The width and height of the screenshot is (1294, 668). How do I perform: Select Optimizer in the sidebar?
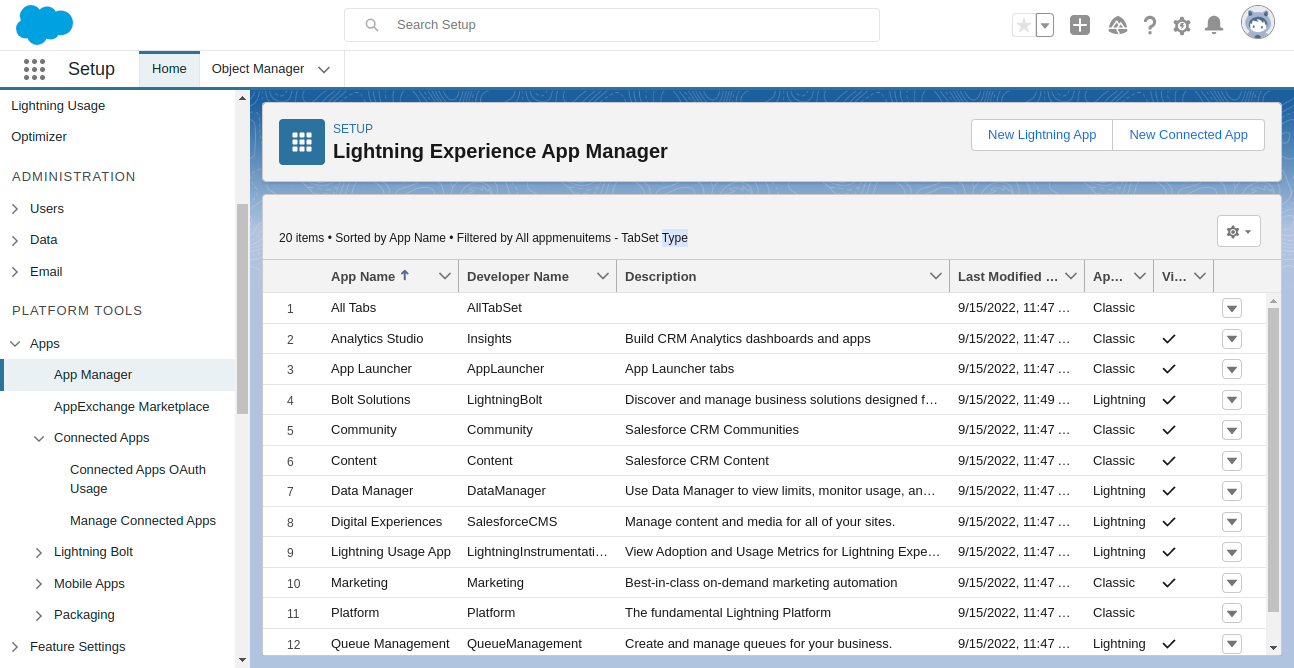tap(39, 137)
